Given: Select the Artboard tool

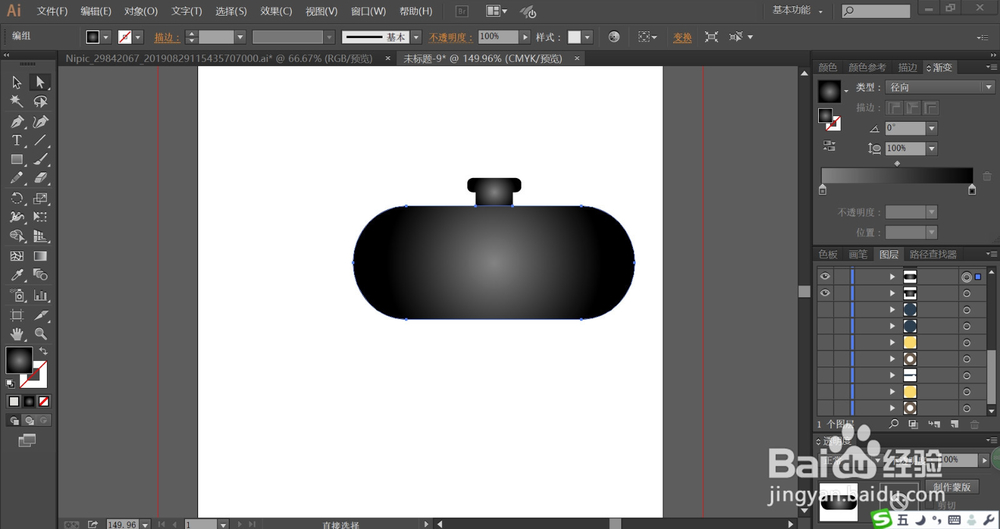Looking at the screenshot, I should point(17,315).
